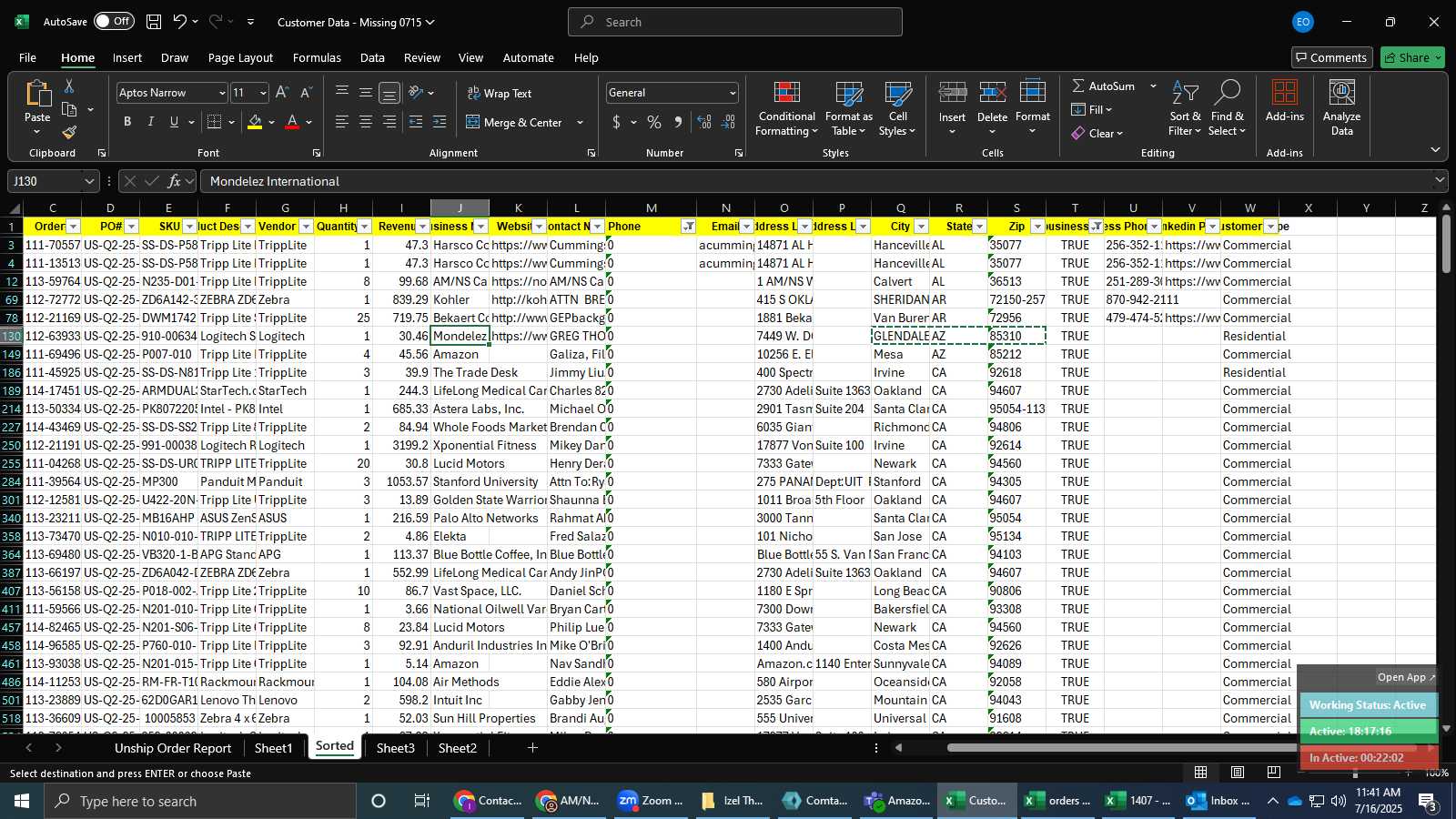This screenshot has height=819, width=1456.
Task: Open the number format General dropdown
Action: (733, 93)
